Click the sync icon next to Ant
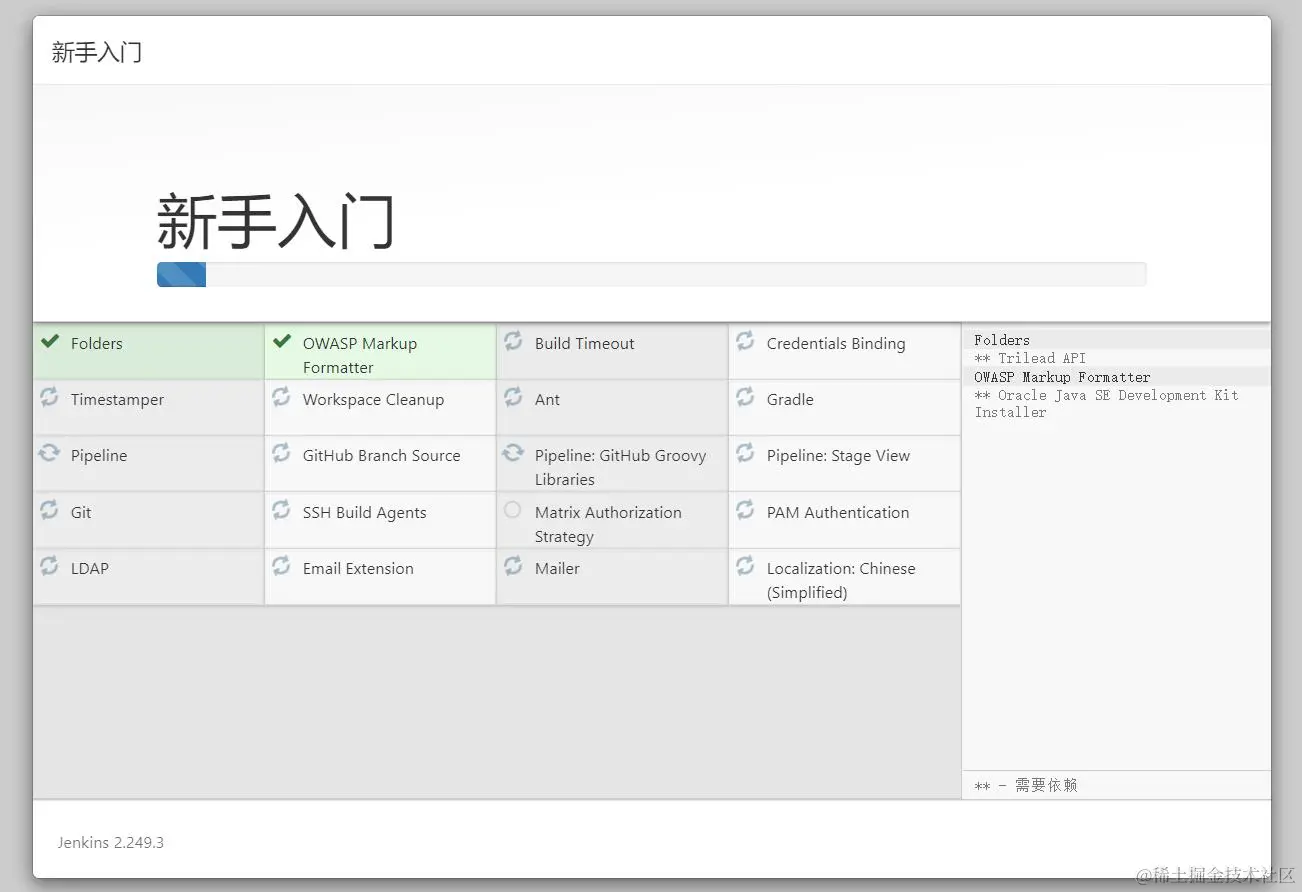 tap(513, 397)
